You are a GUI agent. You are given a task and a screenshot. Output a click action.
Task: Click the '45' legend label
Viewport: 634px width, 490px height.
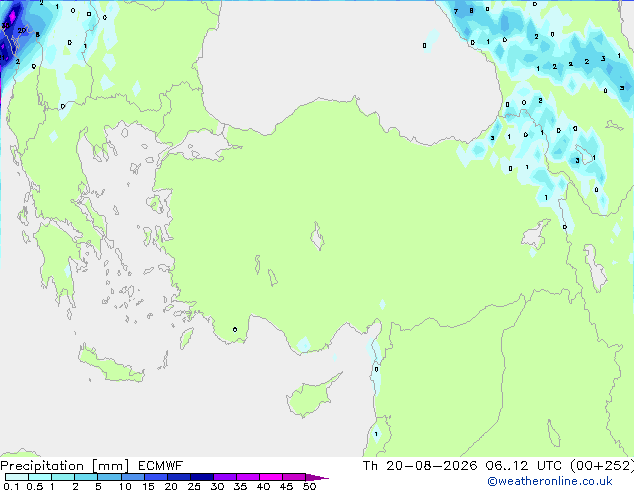[x=286, y=486]
